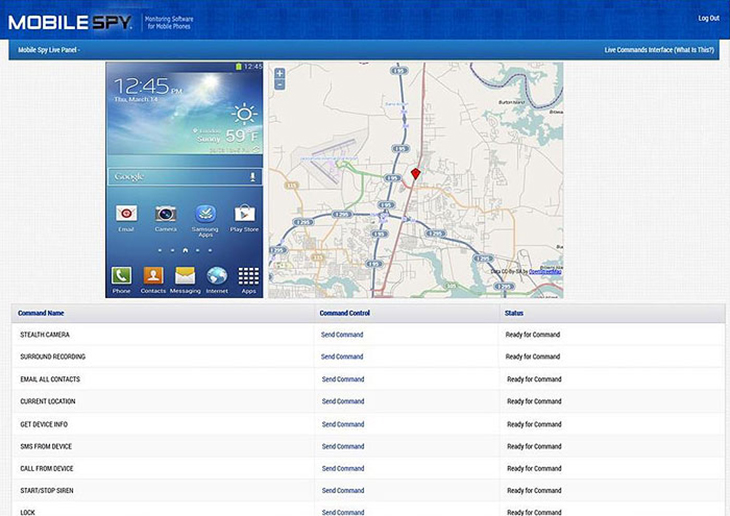Select the START/STOP SIREN row label
Image resolution: width=730 pixels, height=516 pixels.
[x=47, y=490]
